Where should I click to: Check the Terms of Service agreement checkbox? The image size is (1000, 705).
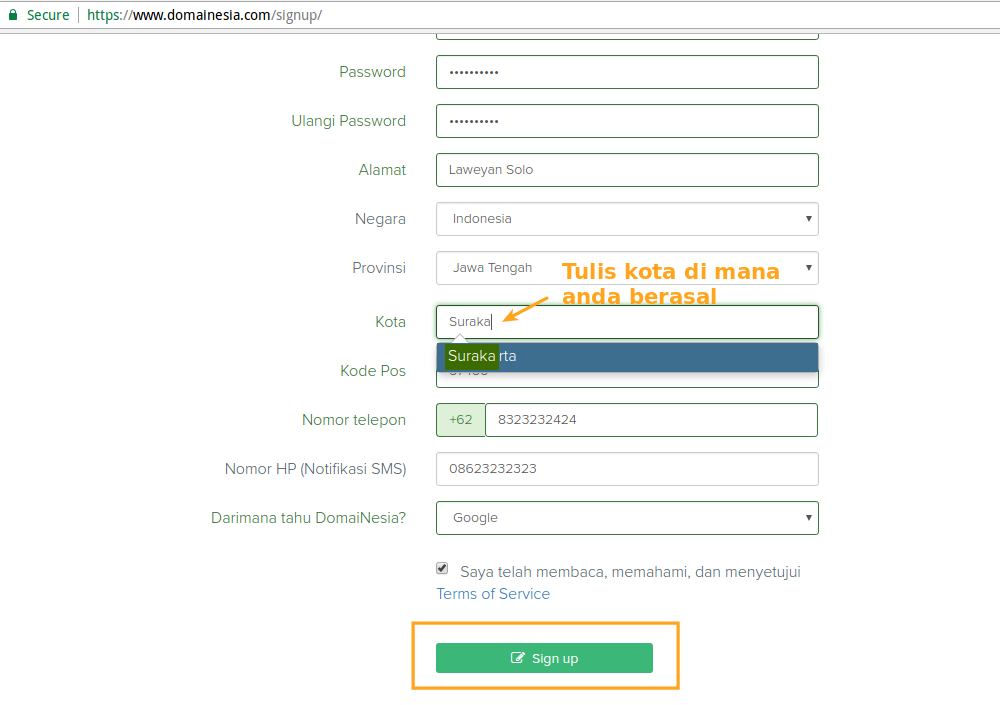pyautogui.click(x=441, y=568)
